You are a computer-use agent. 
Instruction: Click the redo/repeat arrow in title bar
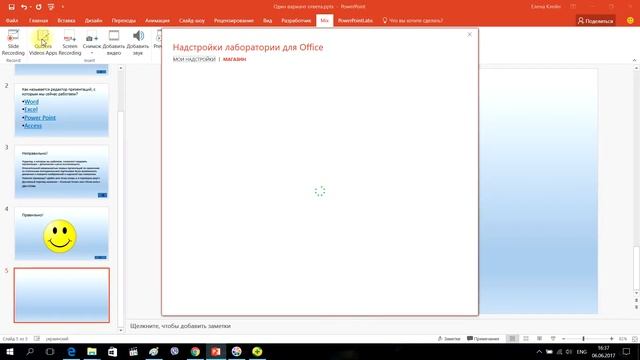38,7
